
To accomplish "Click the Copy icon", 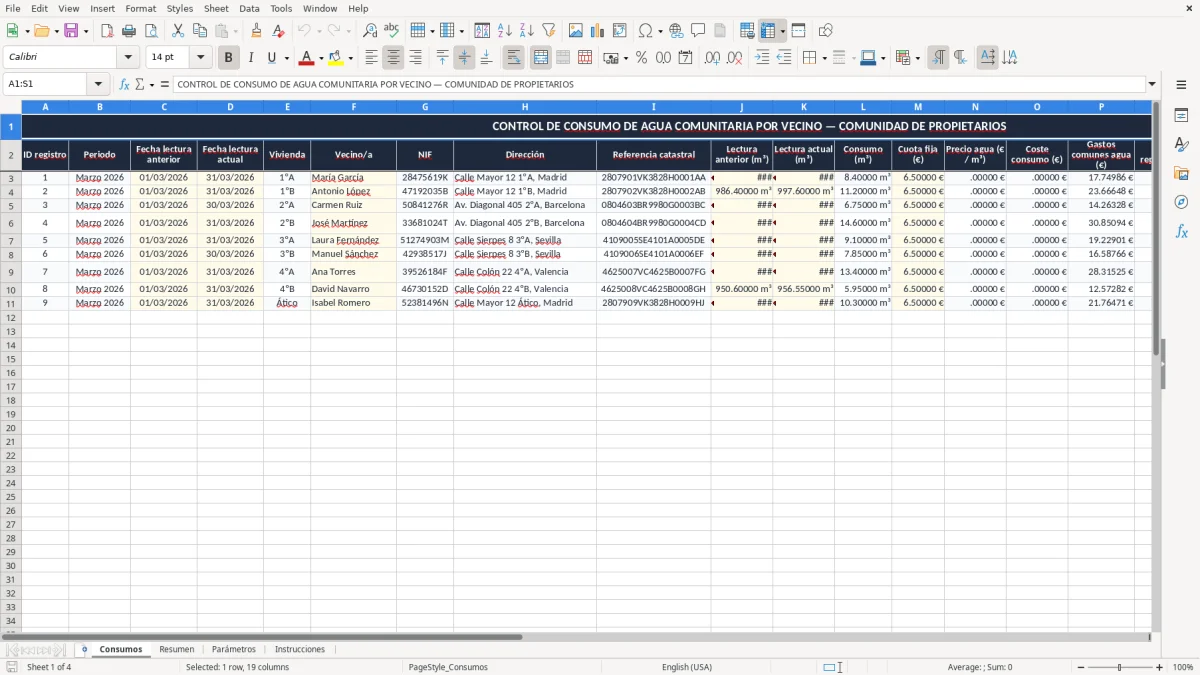I will click(200, 31).
